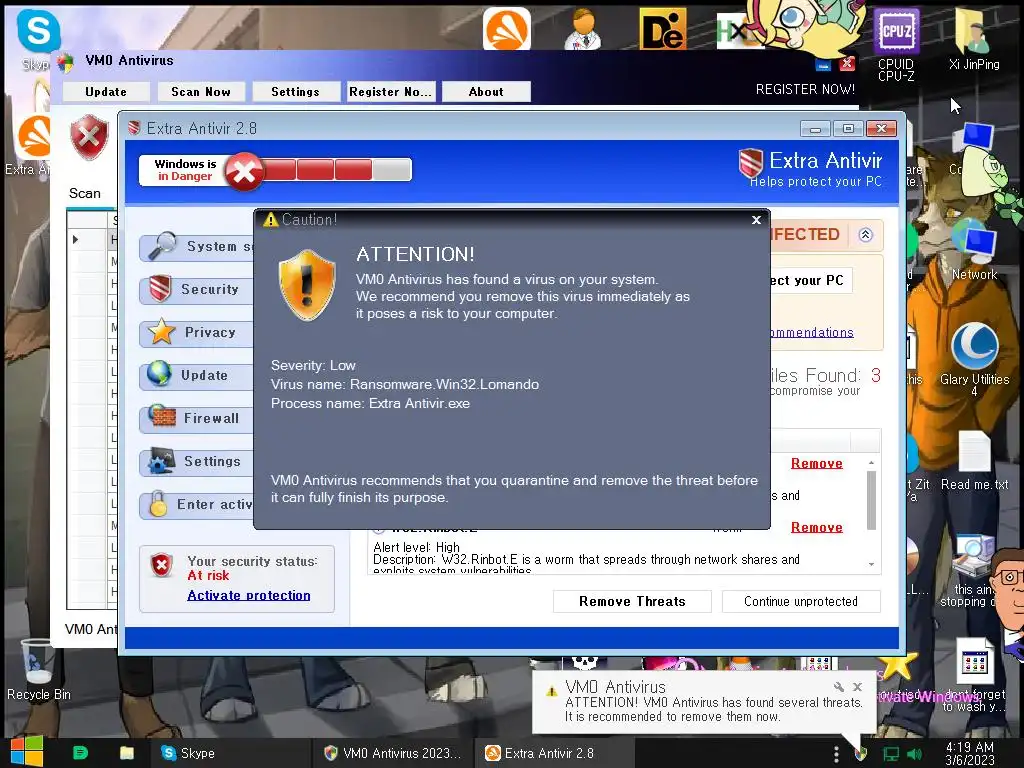Screen dimensions: 1024x768
Task: Open Update section in Extra Antivir sidebar
Action: click(x=197, y=376)
